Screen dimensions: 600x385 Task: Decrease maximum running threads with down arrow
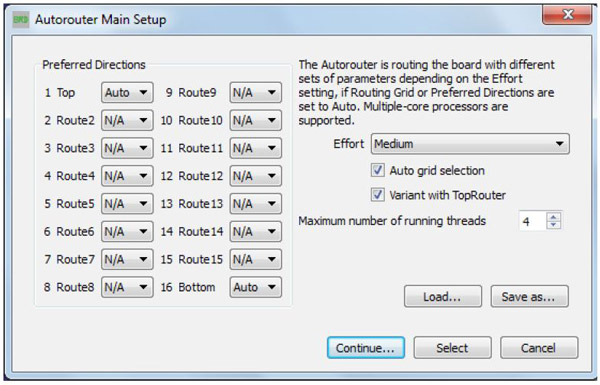(553, 225)
